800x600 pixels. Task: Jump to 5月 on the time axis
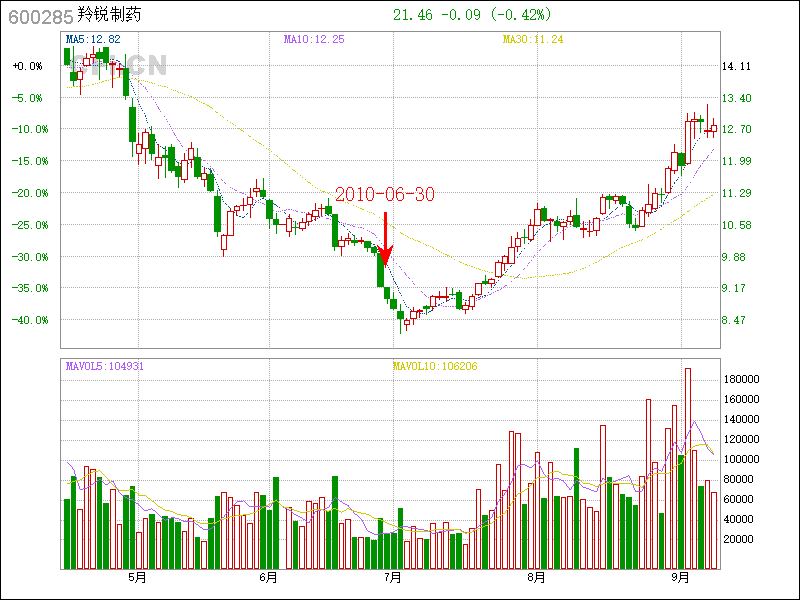coord(137,578)
